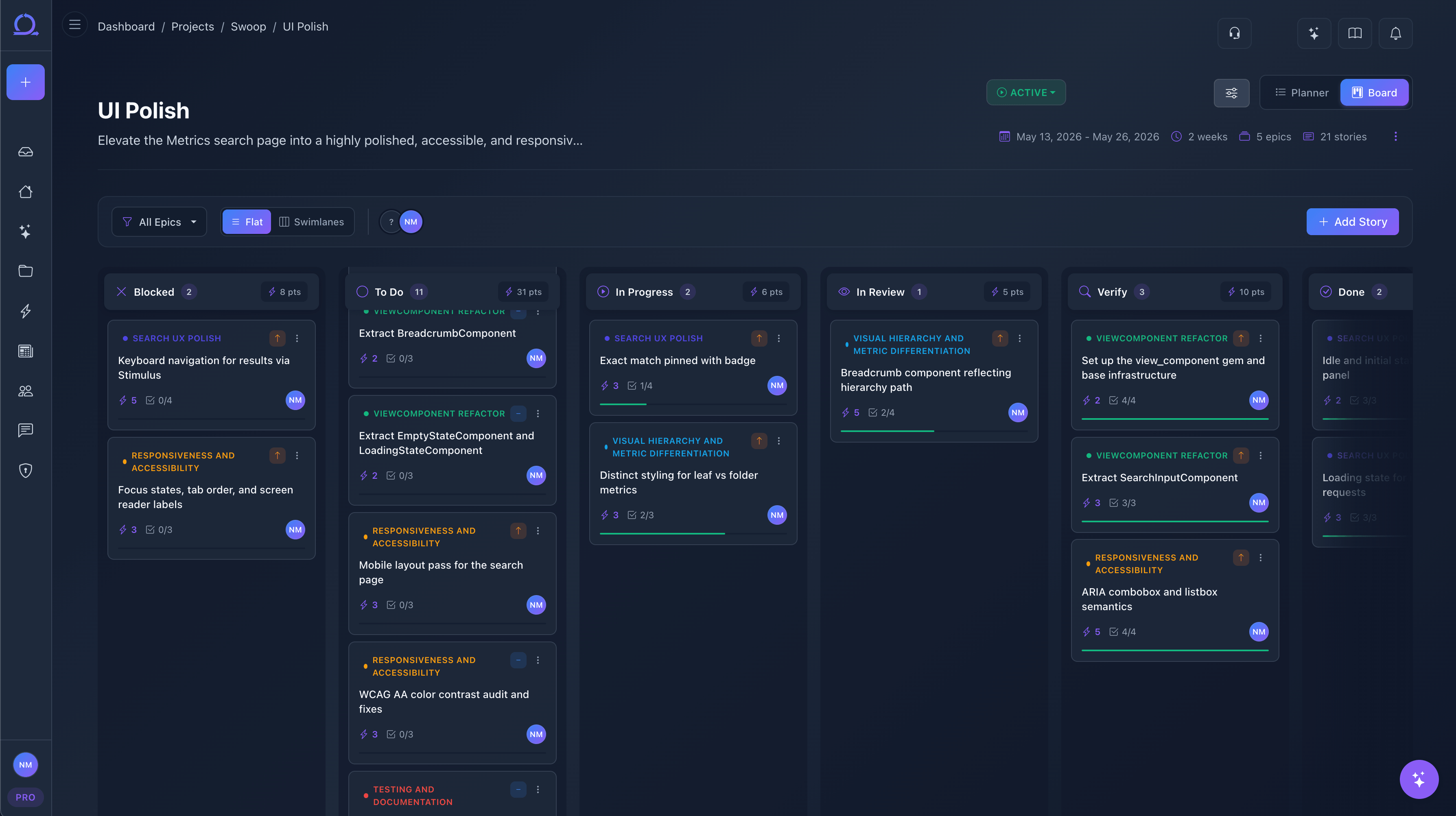Click the 1/4 checklist on Exact match card
The image size is (1456, 816).
[640, 385]
